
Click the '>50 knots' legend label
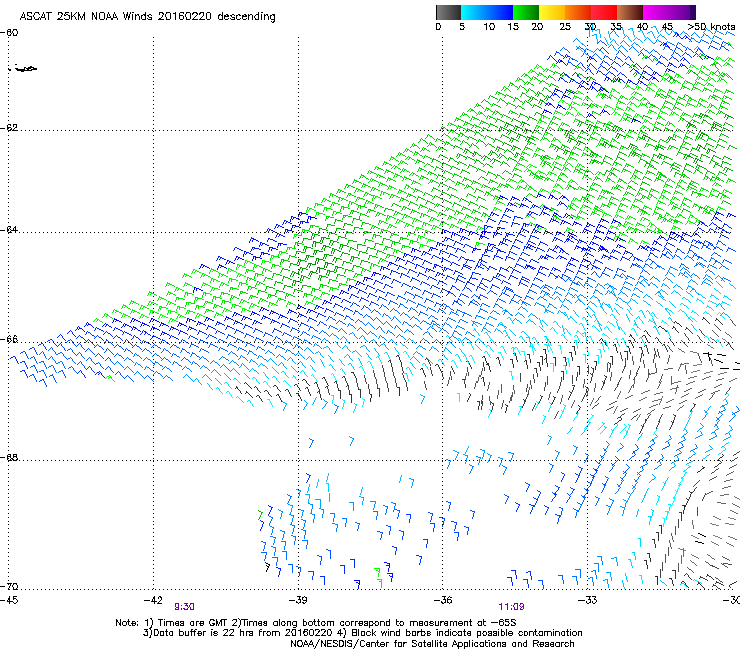(x=711, y=27)
